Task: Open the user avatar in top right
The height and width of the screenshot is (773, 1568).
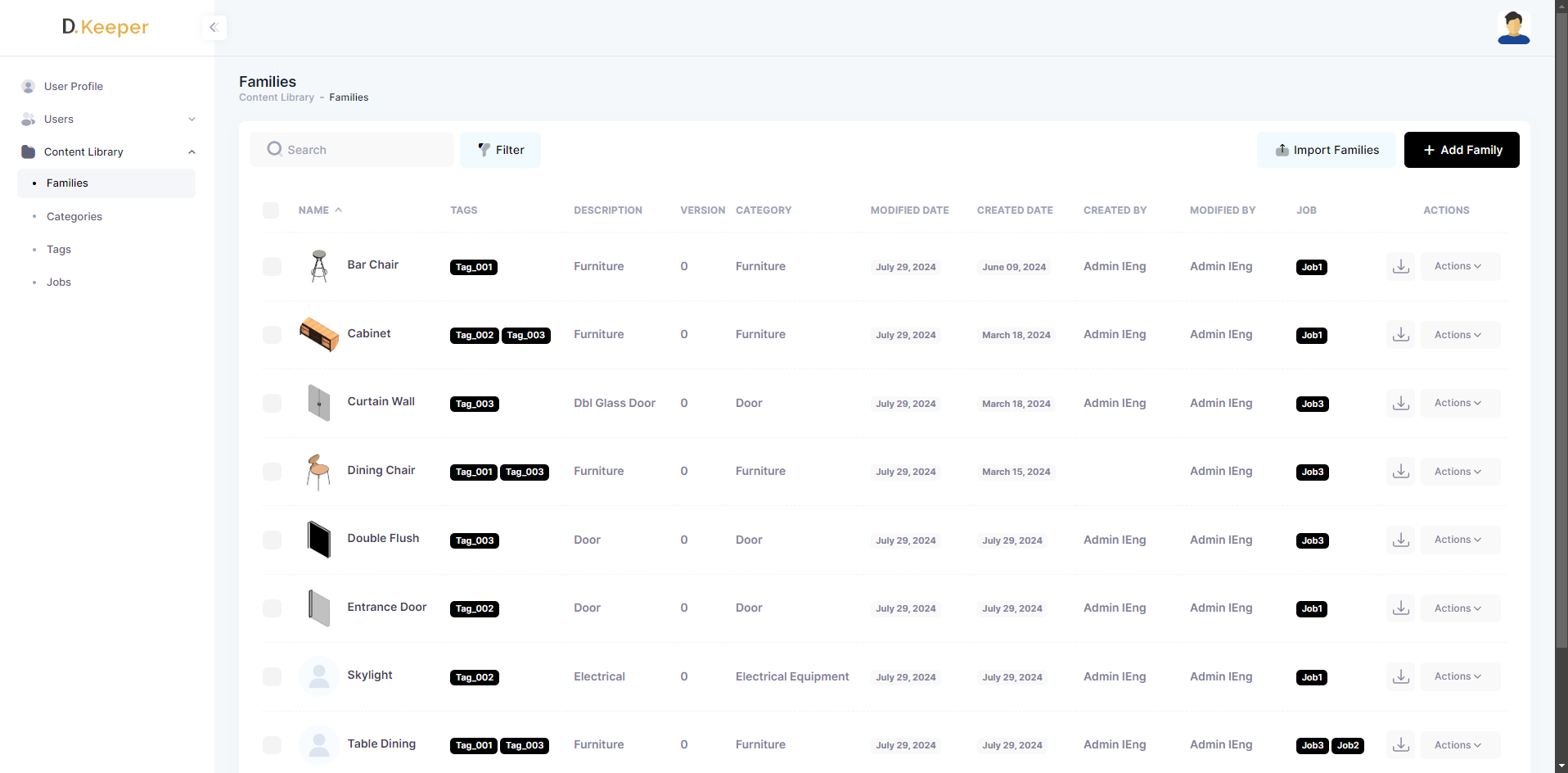Action: tap(1512, 28)
